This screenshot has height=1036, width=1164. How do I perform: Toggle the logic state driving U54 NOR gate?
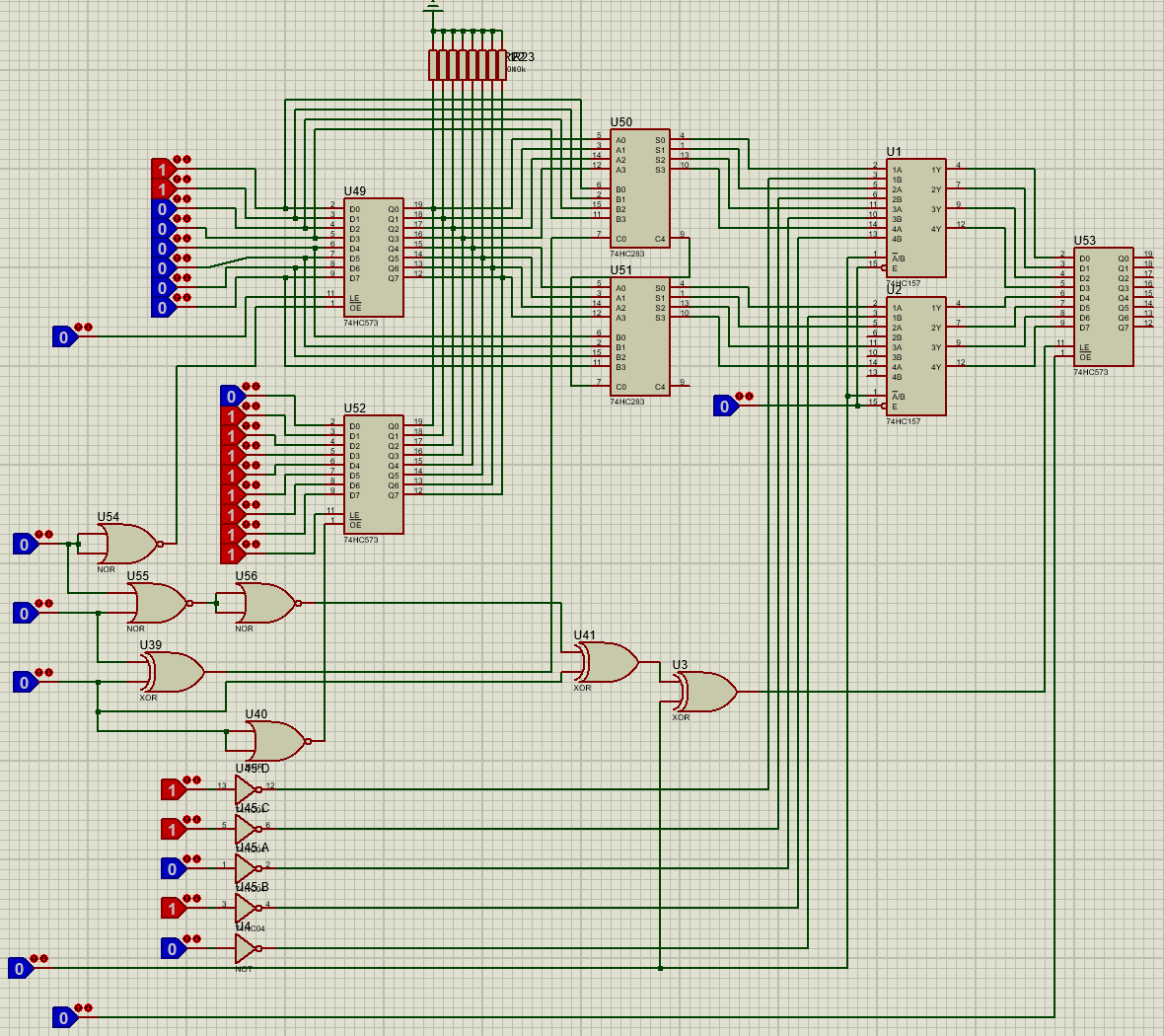click(25, 544)
